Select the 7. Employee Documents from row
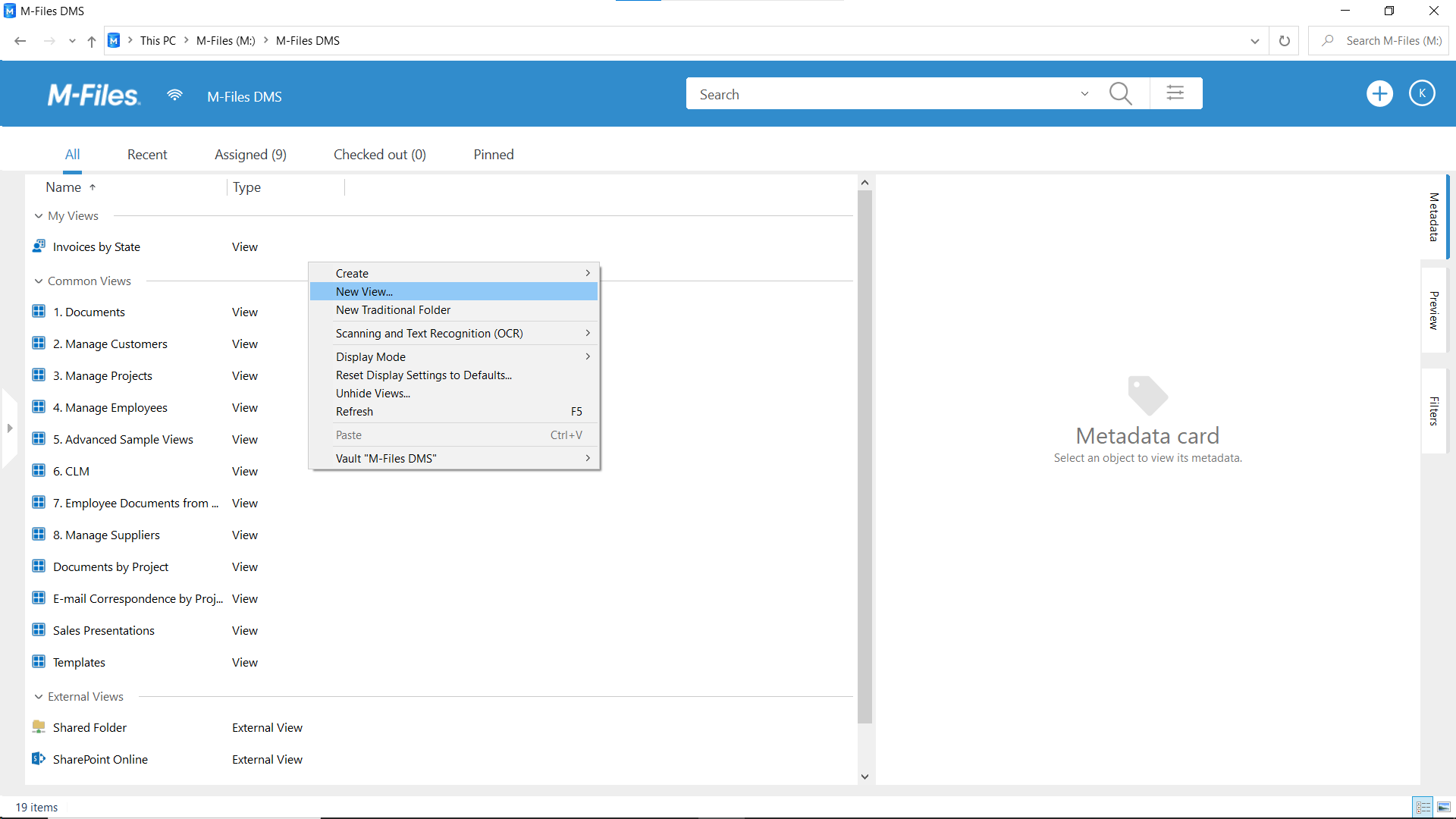This screenshot has width=1456, height=819. coord(440,503)
